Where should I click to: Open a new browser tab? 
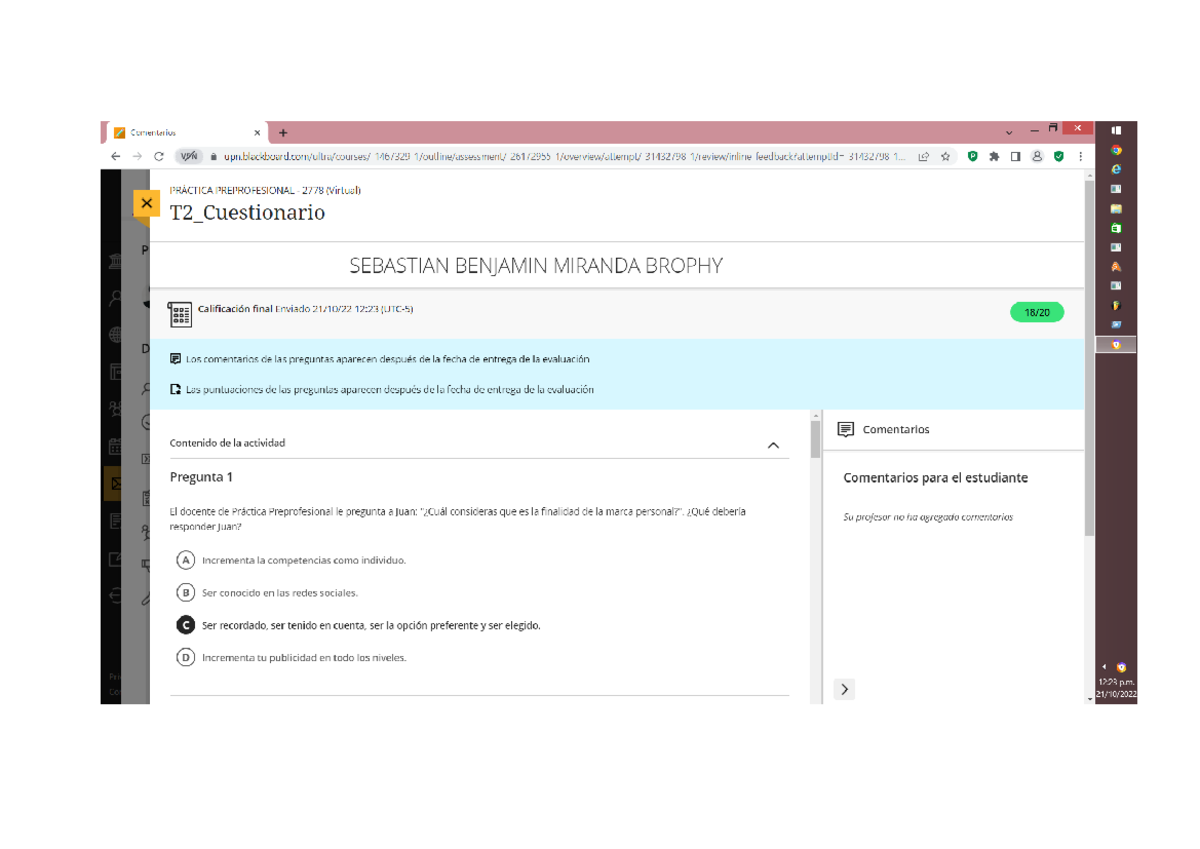[x=283, y=132]
